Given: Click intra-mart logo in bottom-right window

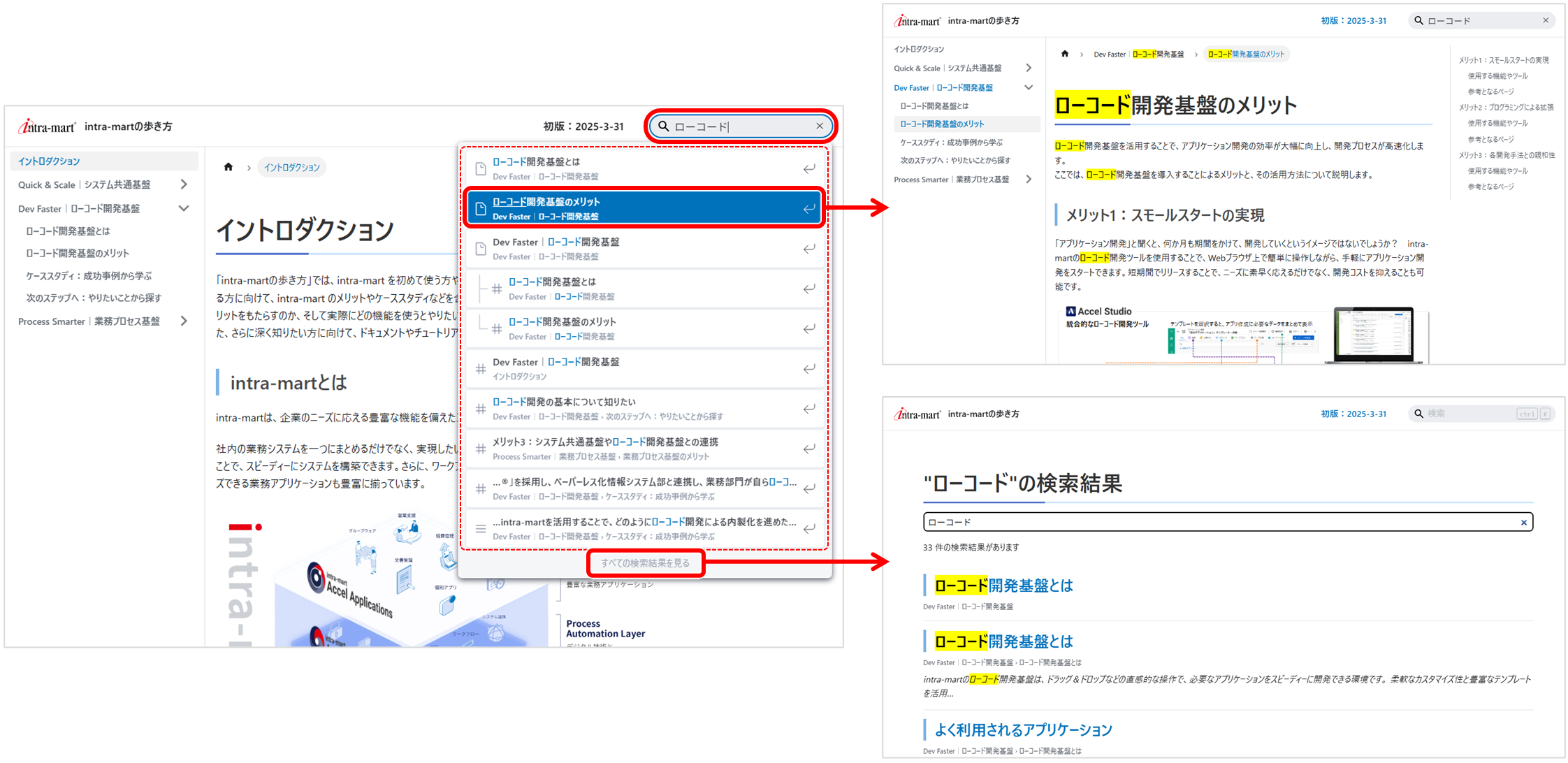Looking at the screenshot, I should tap(917, 414).
